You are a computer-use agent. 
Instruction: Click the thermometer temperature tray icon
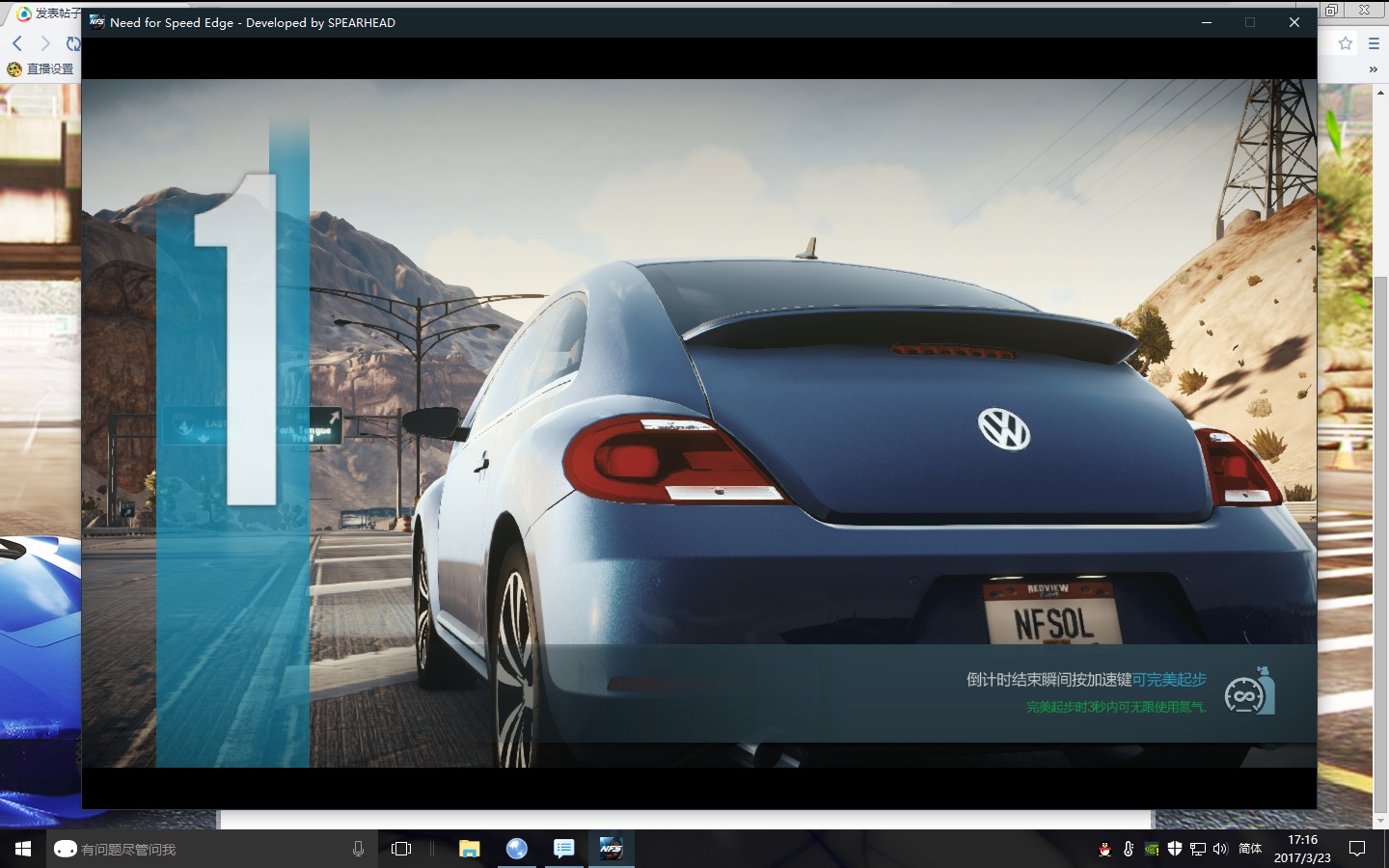coord(1129,849)
